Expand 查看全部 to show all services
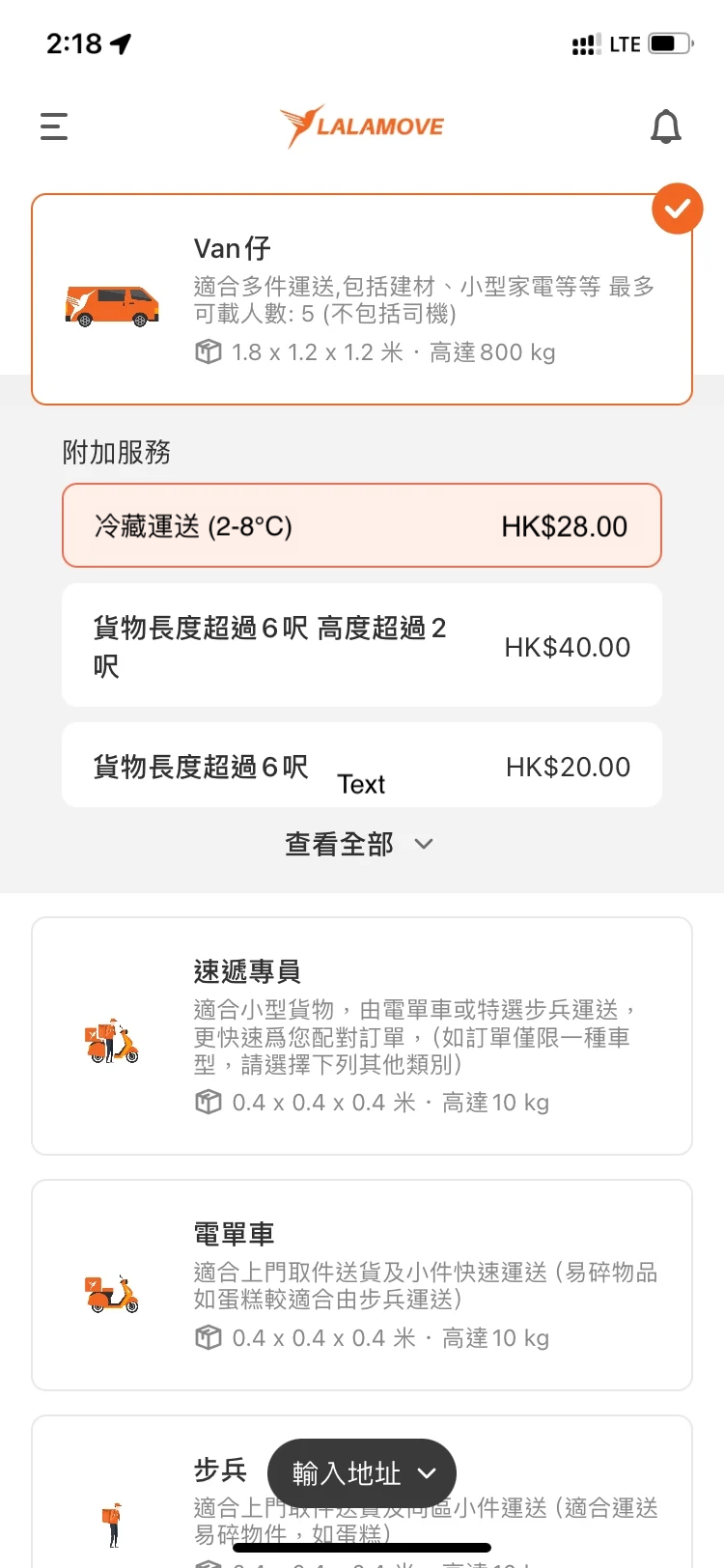 coord(359,844)
